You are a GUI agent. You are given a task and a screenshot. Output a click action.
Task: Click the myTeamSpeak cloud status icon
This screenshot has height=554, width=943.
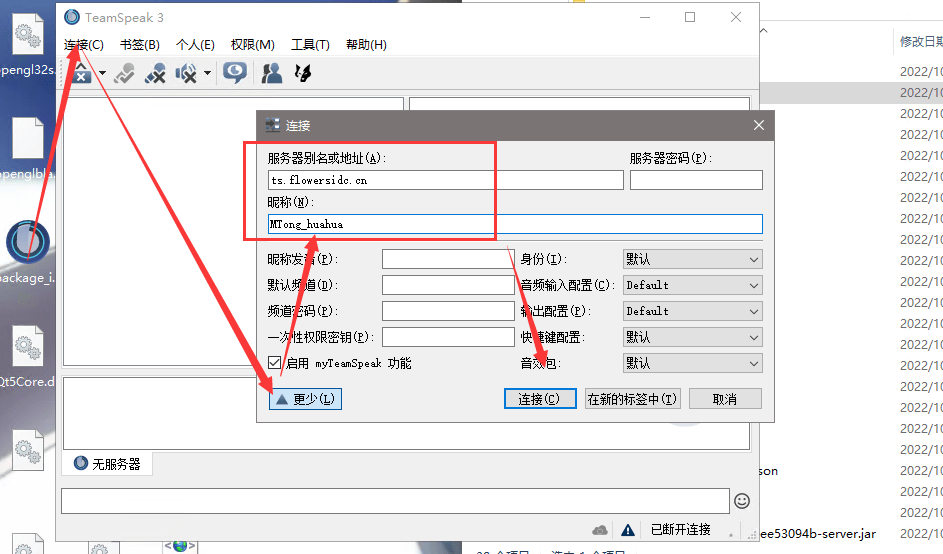(x=600, y=530)
